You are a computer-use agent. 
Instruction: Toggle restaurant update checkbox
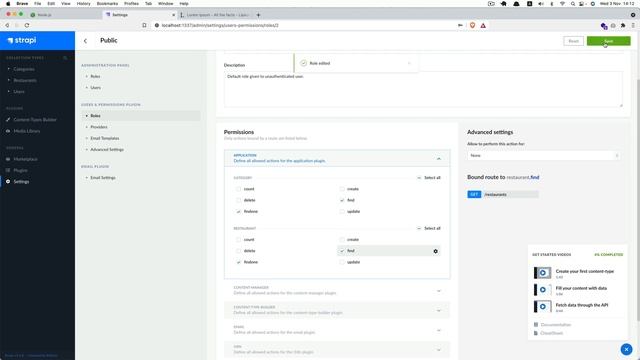pyautogui.click(x=342, y=262)
